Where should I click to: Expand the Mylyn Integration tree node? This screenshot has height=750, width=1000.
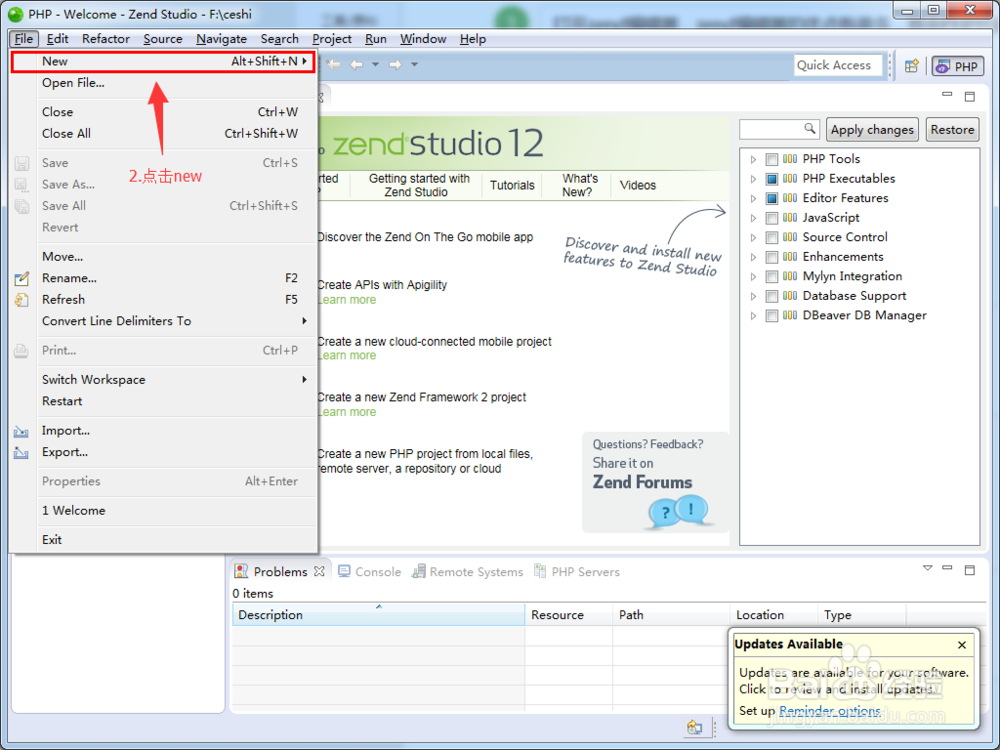click(753, 277)
